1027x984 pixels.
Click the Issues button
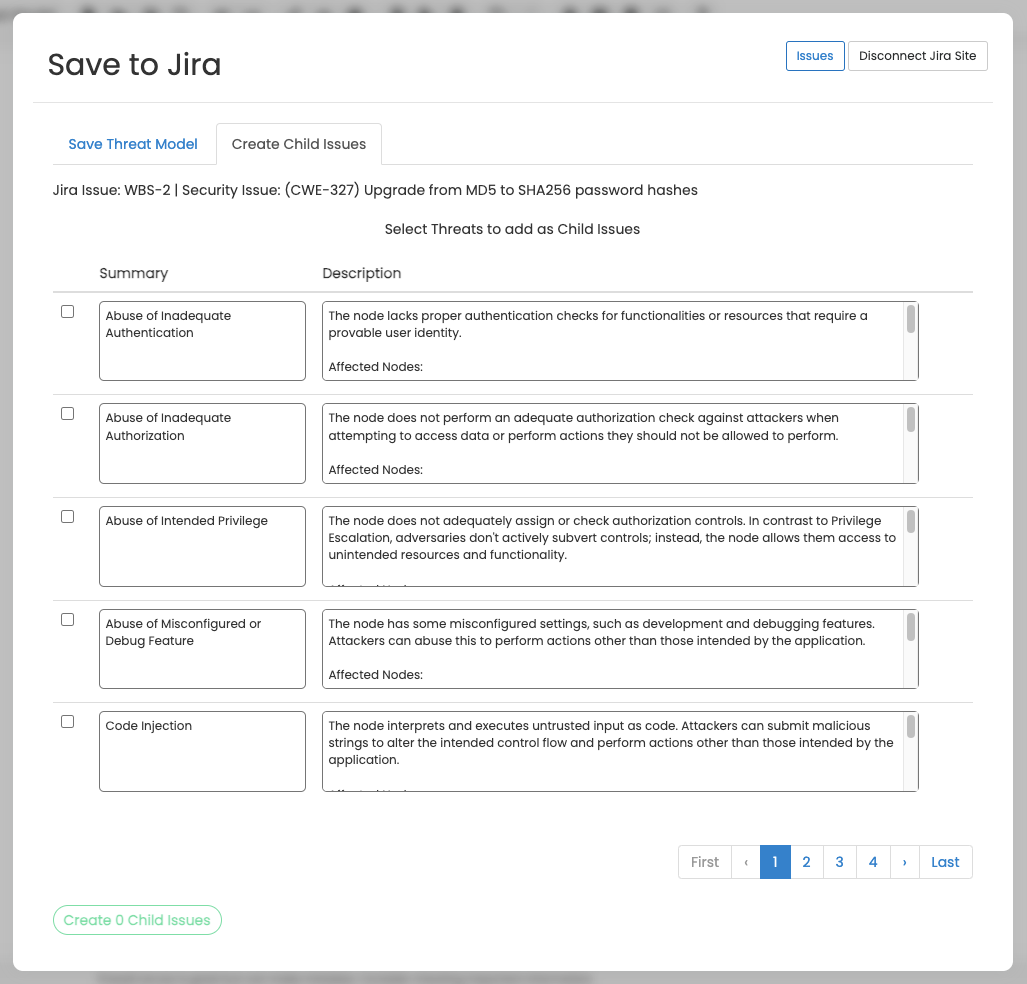(x=815, y=56)
